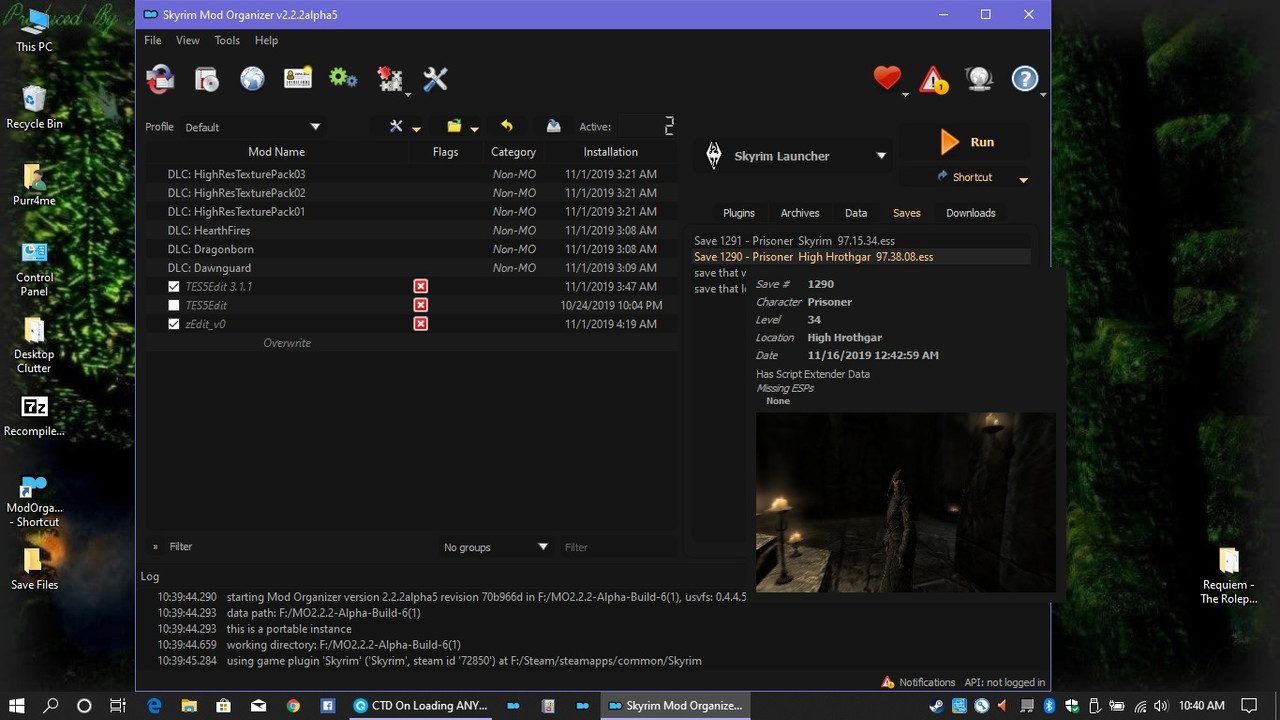Click the mod list Filter input field

tap(617, 547)
